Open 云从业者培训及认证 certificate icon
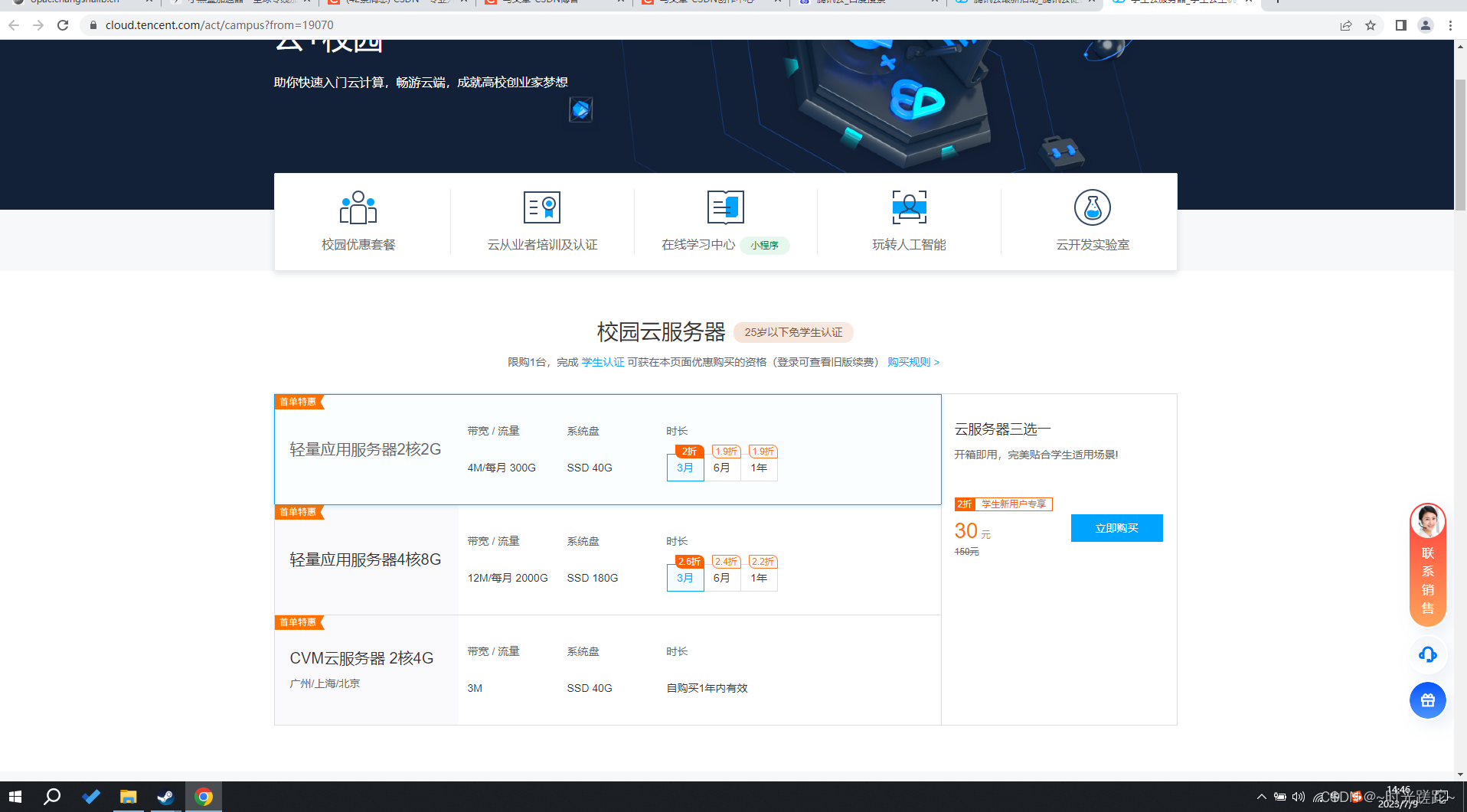Screen dimensions: 1467x812 click(542, 207)
